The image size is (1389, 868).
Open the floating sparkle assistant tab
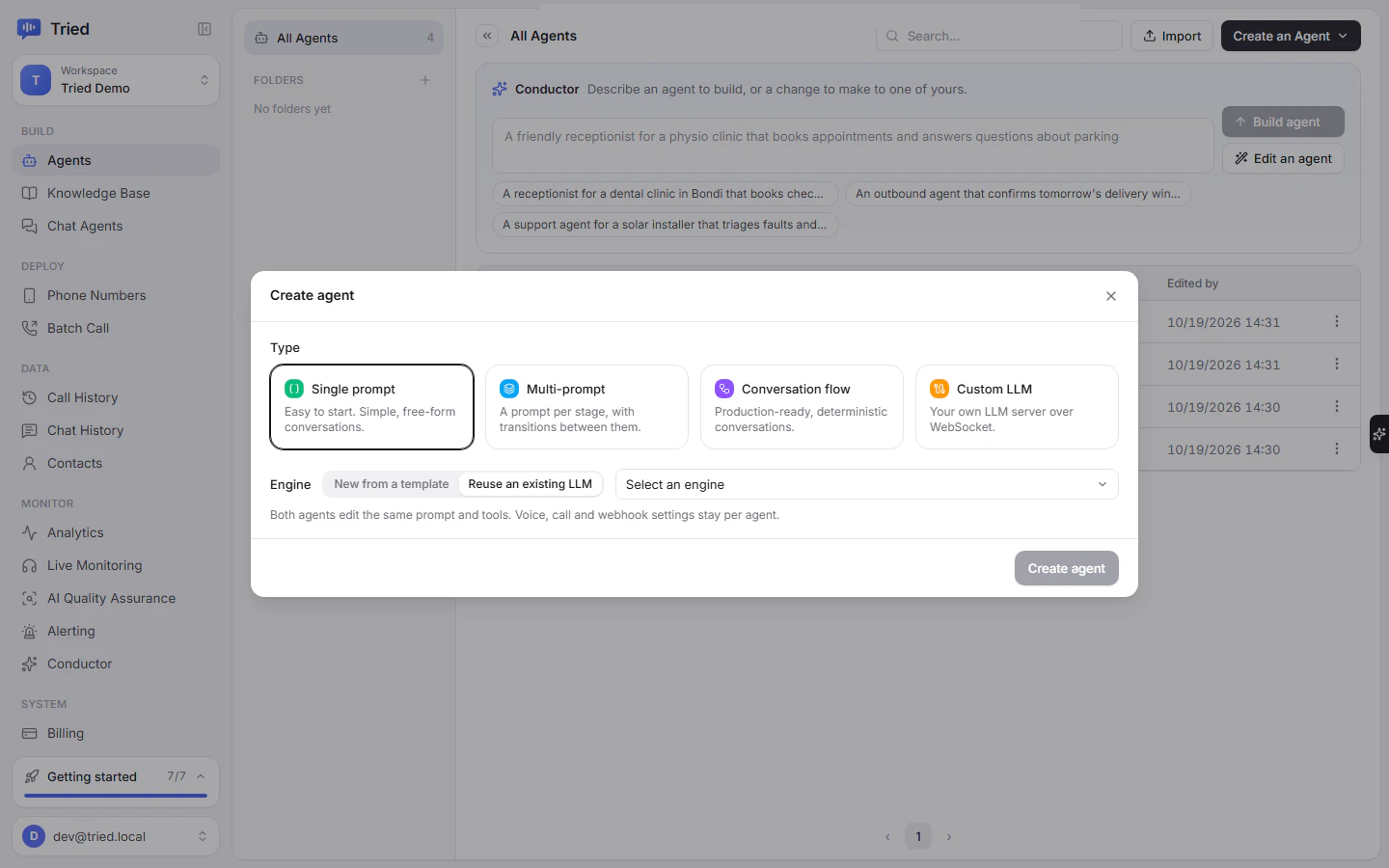point(1379,434)
